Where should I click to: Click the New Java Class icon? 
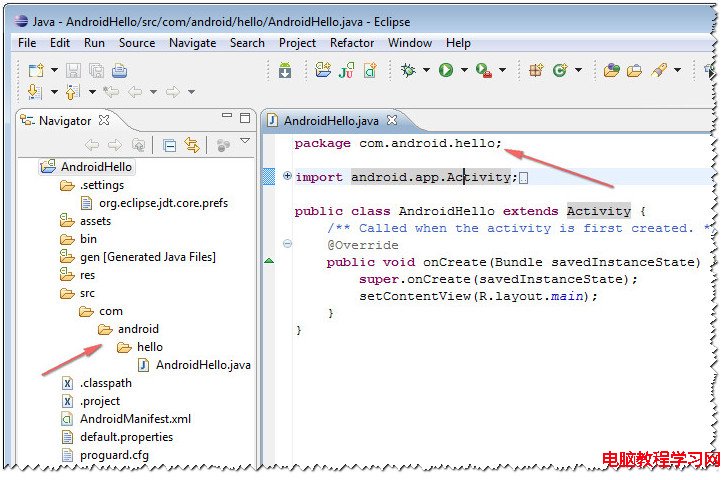[x=371, y=70]
